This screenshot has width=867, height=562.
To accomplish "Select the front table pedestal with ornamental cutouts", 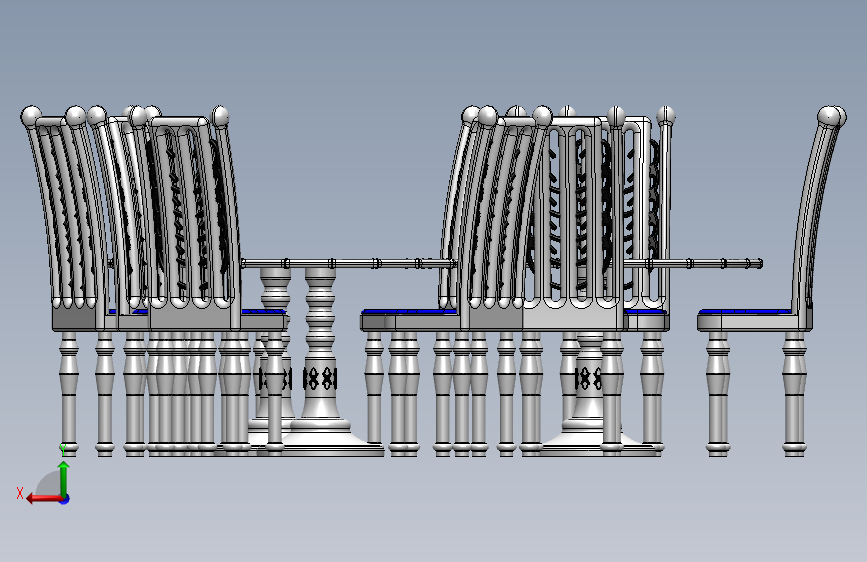I will point(321,360).
